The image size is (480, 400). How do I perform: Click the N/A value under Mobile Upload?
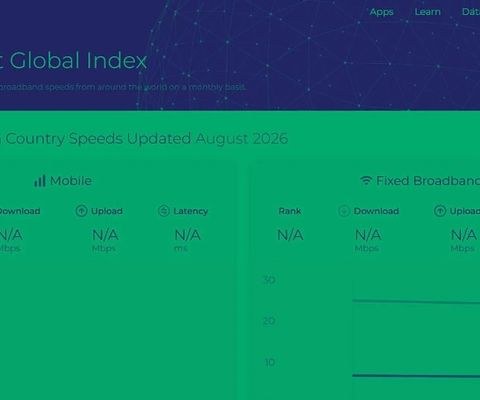coord(105,235)
